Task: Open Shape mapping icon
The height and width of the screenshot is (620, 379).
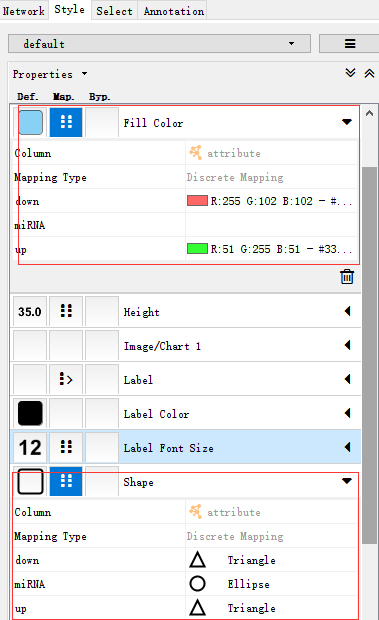Action: click(66, 481)
